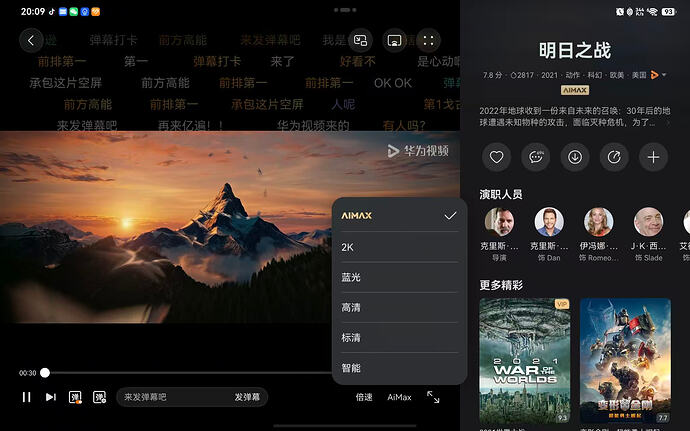Viewport: 690px width, 431px height.
Task: Select 2K resolution option
Action: 400,247
